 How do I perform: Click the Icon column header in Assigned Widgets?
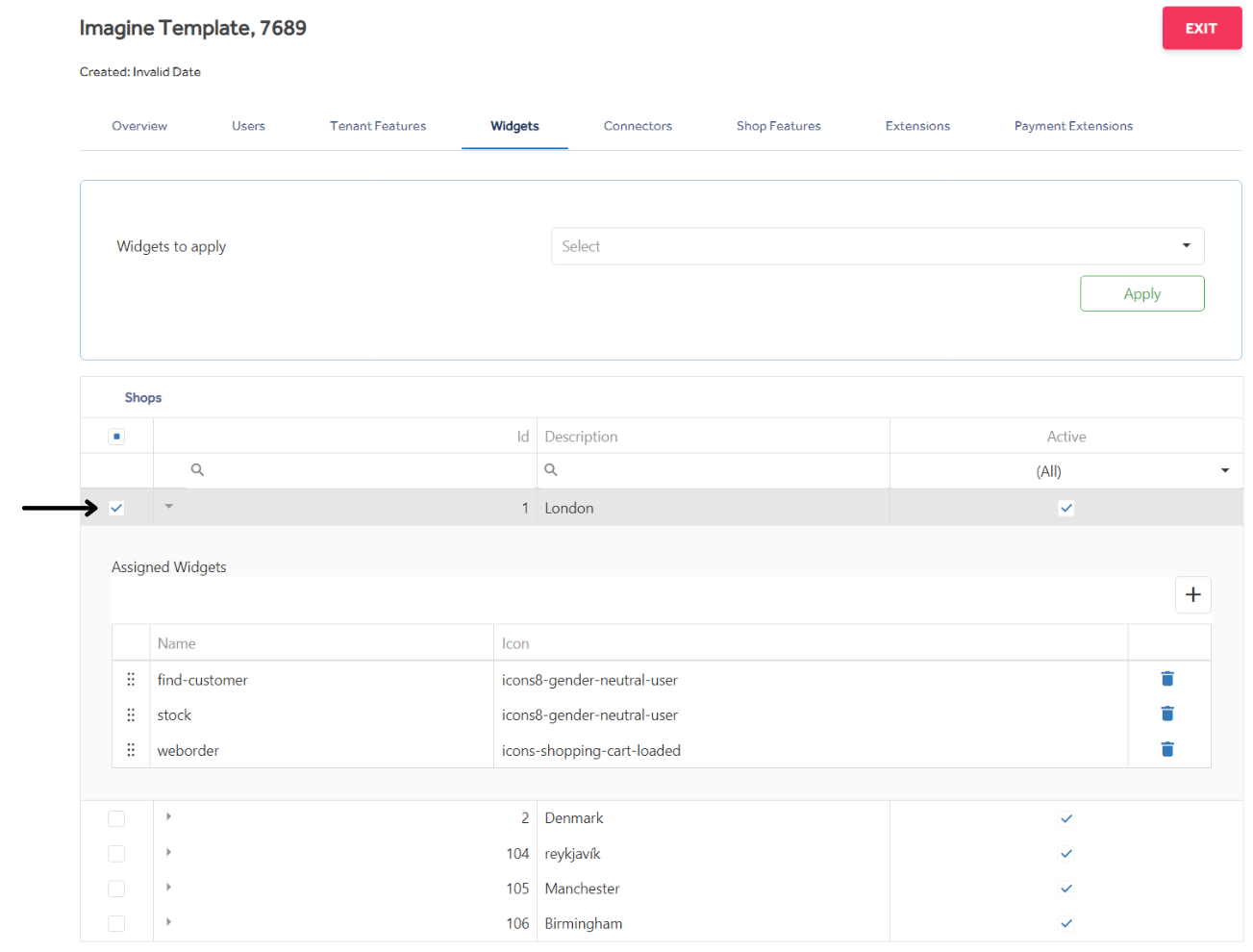811,643
